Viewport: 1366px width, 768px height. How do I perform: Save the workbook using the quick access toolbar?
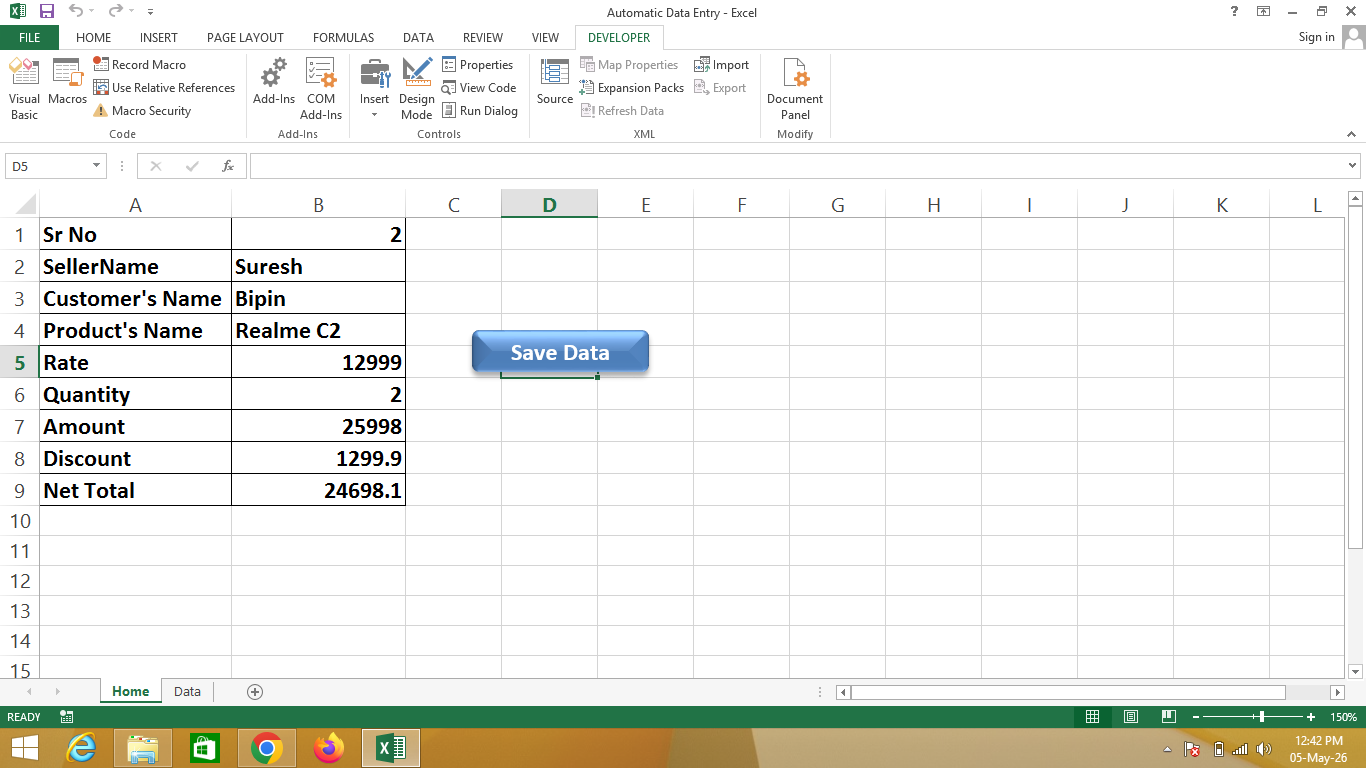(46, 12)
